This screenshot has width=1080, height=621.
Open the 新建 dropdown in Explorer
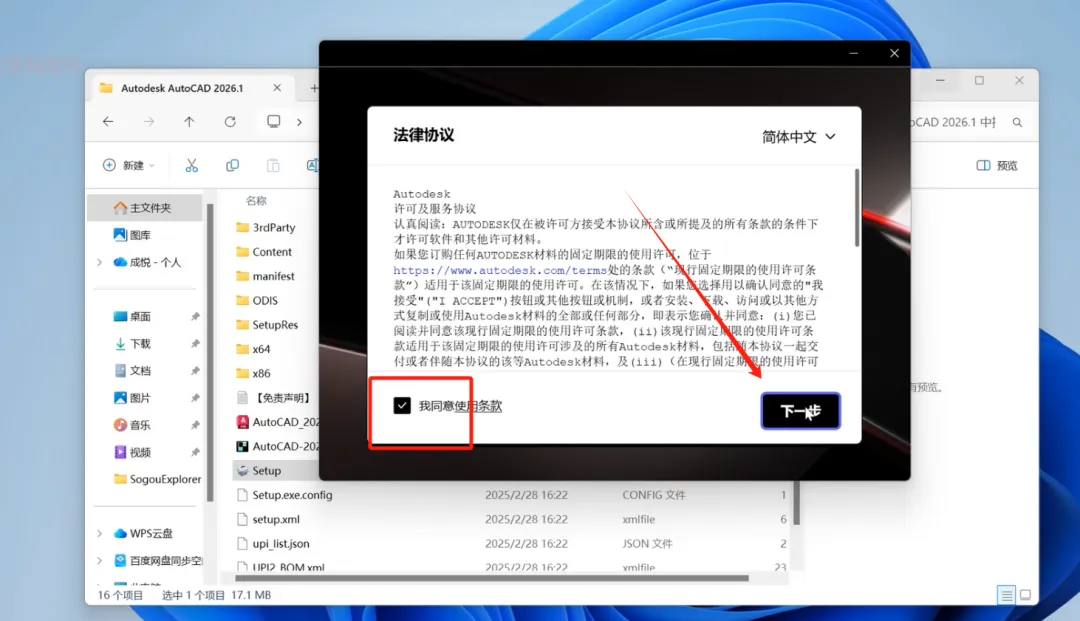129,165
